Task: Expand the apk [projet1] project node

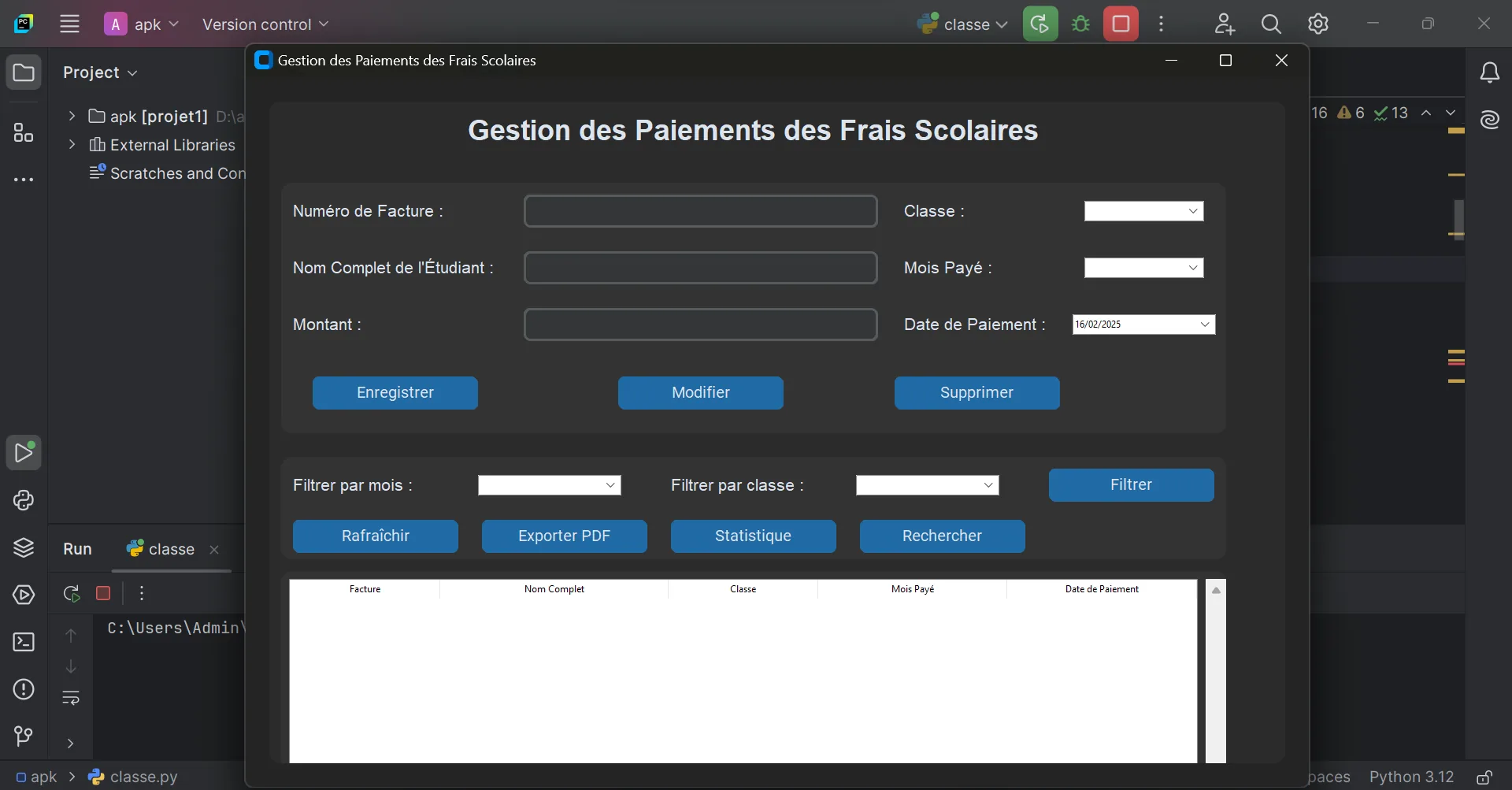Action: (72, 116)
